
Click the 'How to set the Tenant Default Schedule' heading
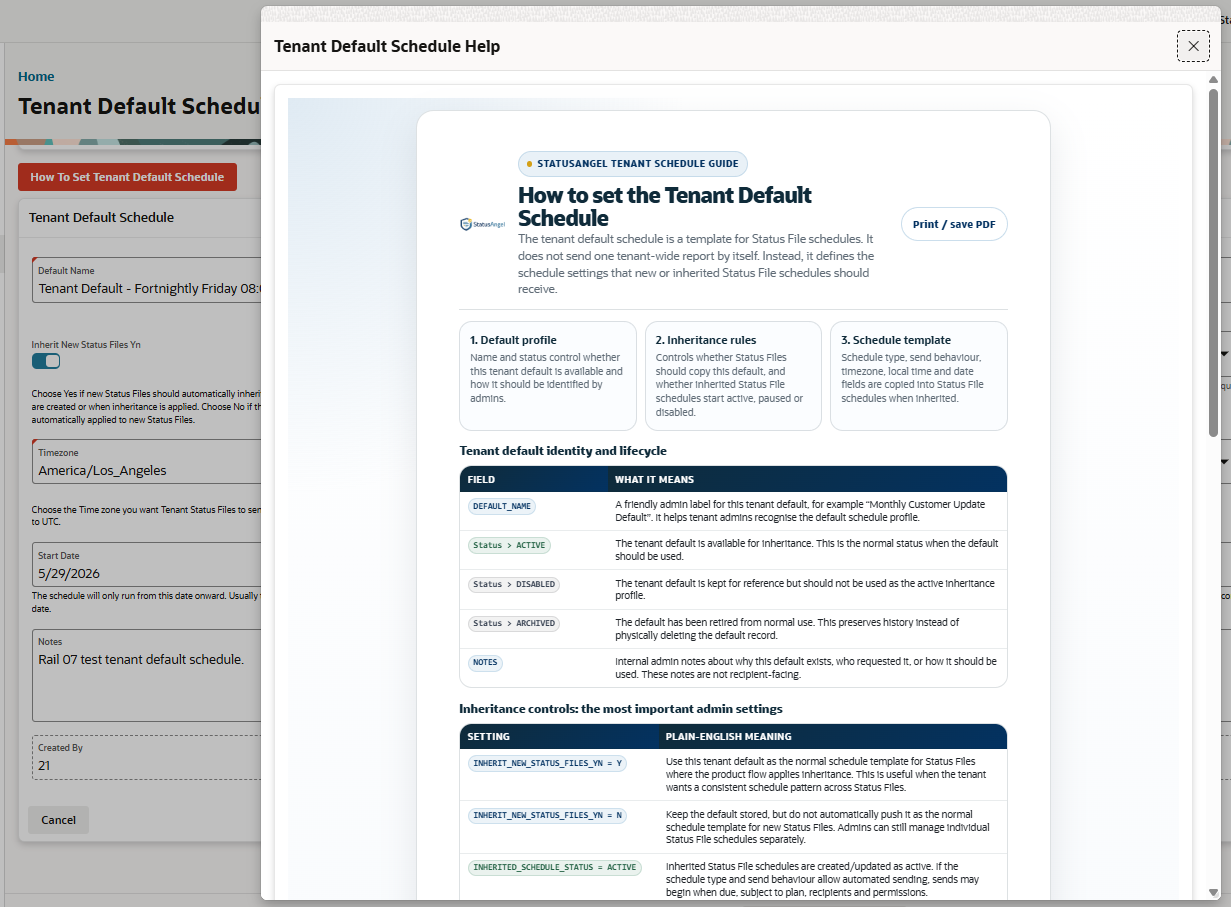(x=665, y=207)
